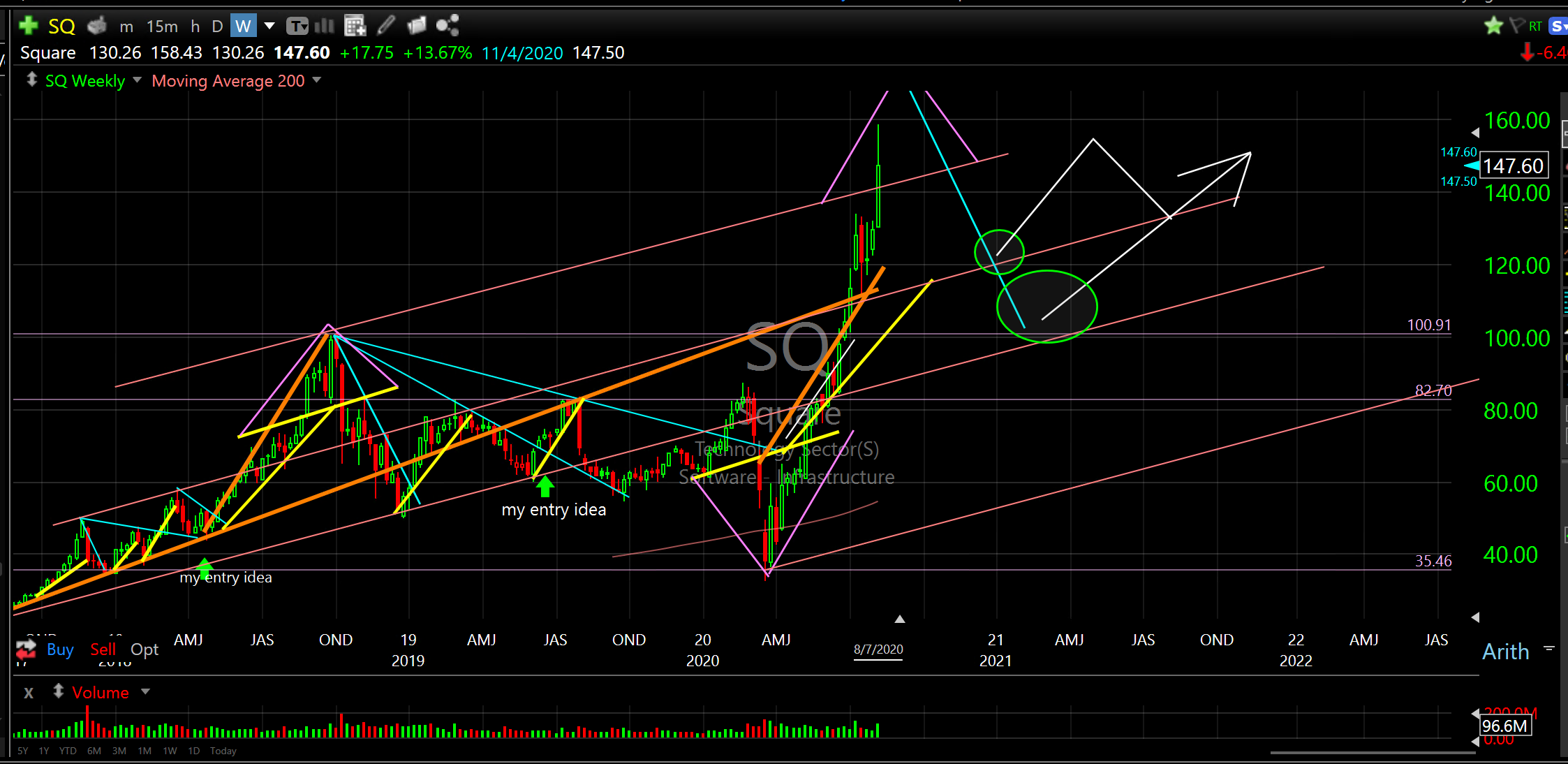Click the swap arrows trade icon
Screen dimensions: 1568x764
(26, 650)
